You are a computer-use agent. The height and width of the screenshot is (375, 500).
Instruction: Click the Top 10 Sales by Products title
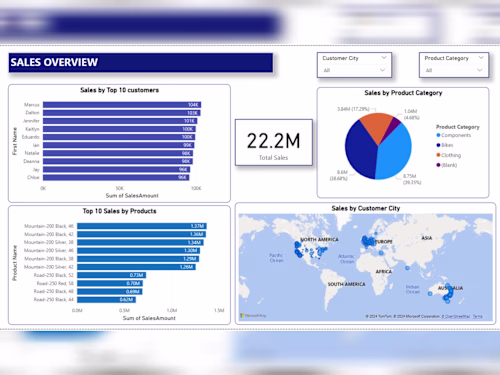click(x=119, y=211)
